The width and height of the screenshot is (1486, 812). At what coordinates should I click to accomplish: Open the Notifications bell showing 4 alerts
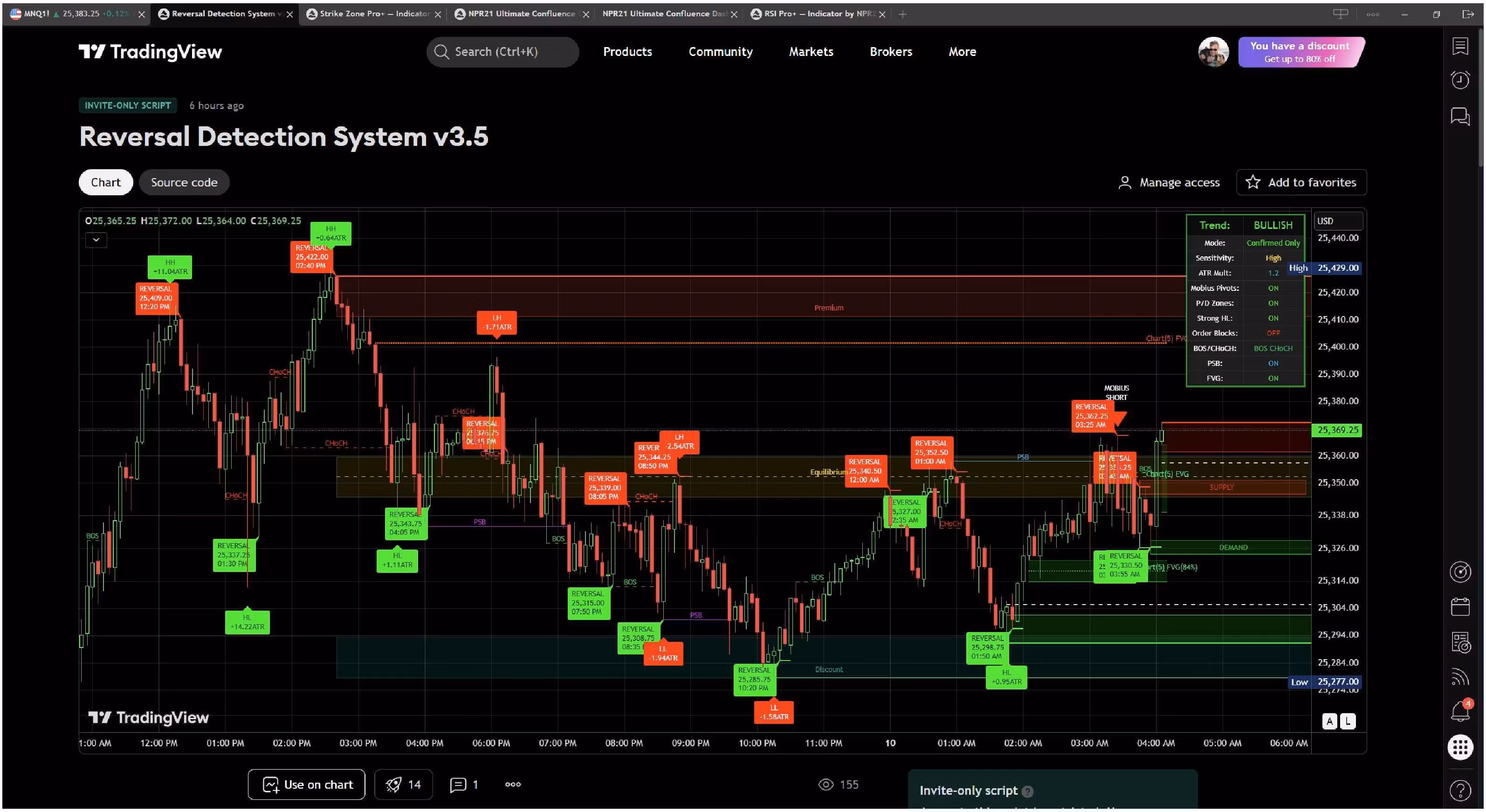pos(1461,710)
